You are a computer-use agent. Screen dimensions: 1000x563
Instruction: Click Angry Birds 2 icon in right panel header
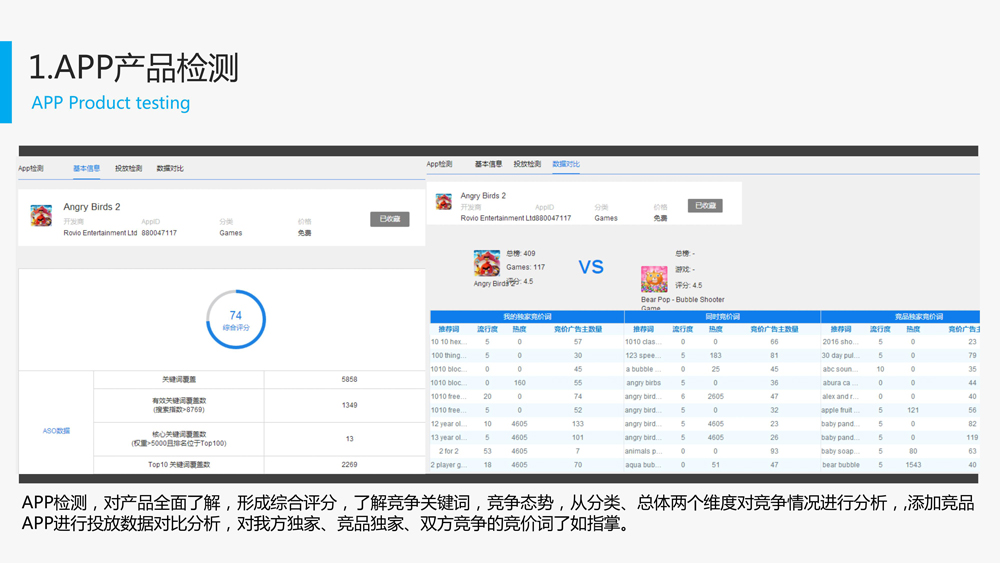[x=444, y=202]
